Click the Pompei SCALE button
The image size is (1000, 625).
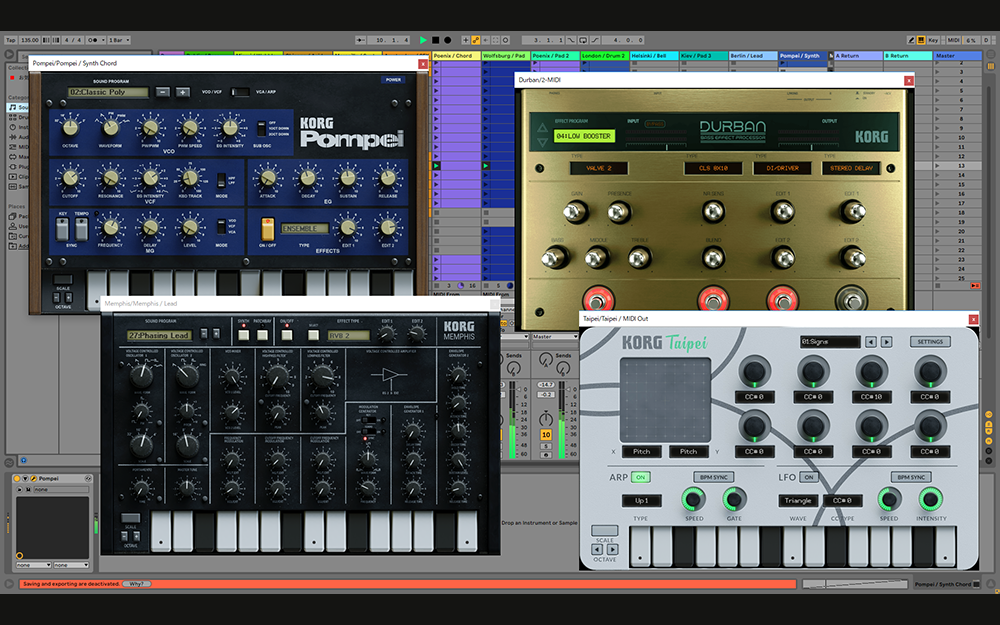pos(62,279)
